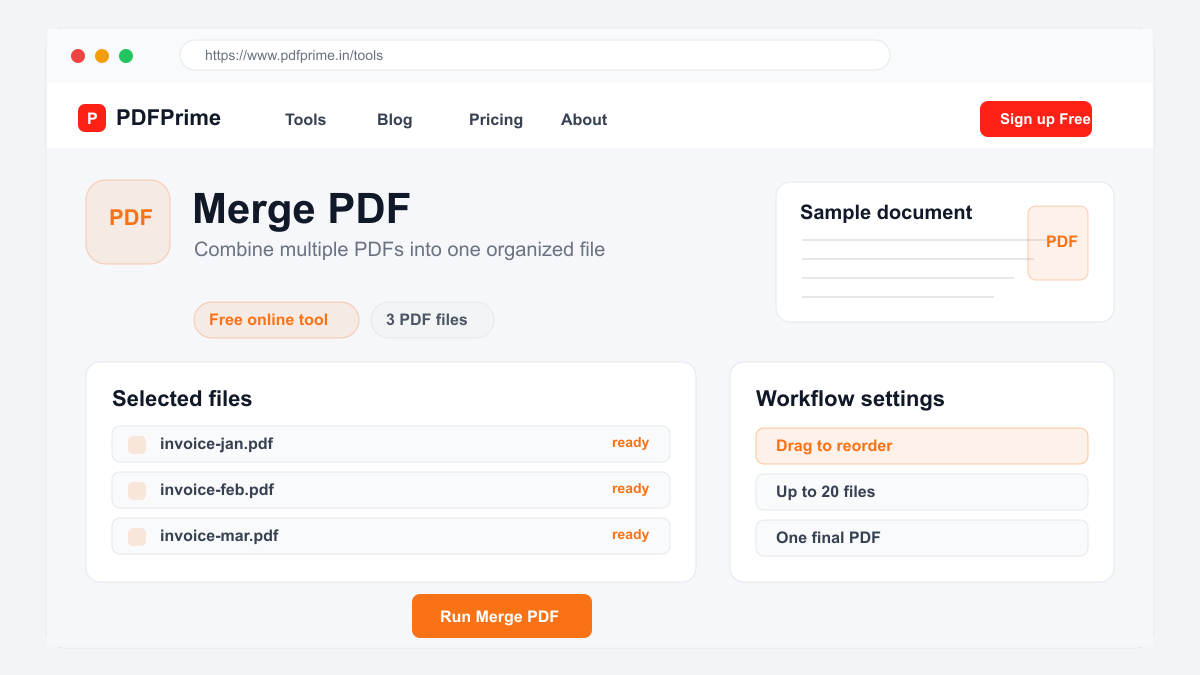Click the large PDF tool icon beside Merge PDF
The width and height of the screenshot is (1200, 675).
pyautogui.click(x=128, y=222)
